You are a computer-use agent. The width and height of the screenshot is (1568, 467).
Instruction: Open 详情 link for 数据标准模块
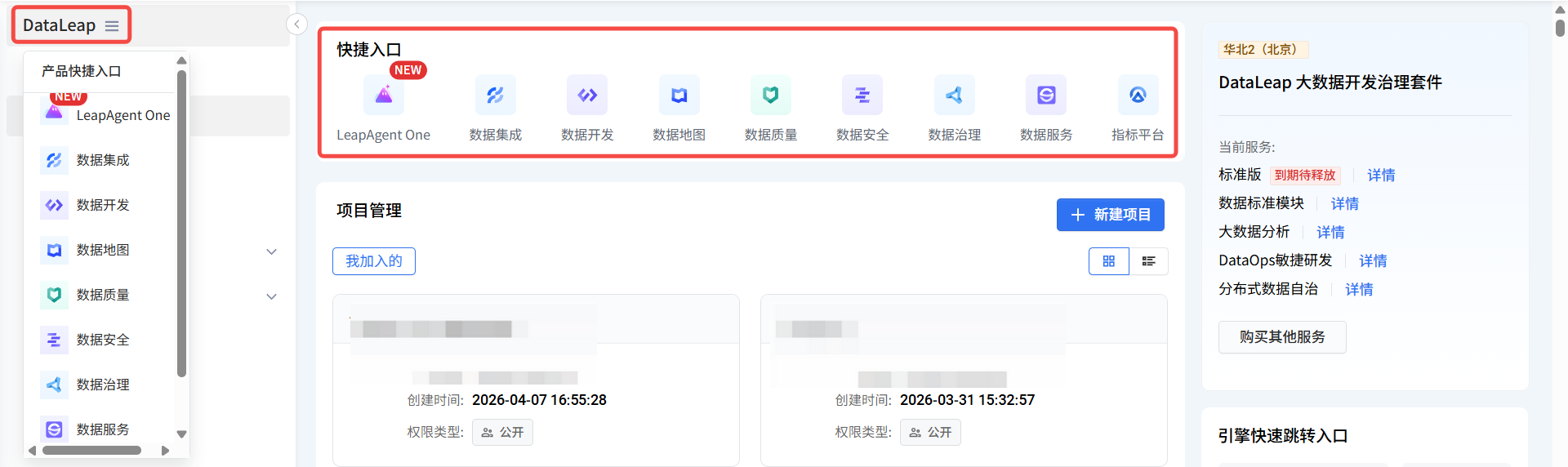pyautogui.click(x=1345, y=204)
